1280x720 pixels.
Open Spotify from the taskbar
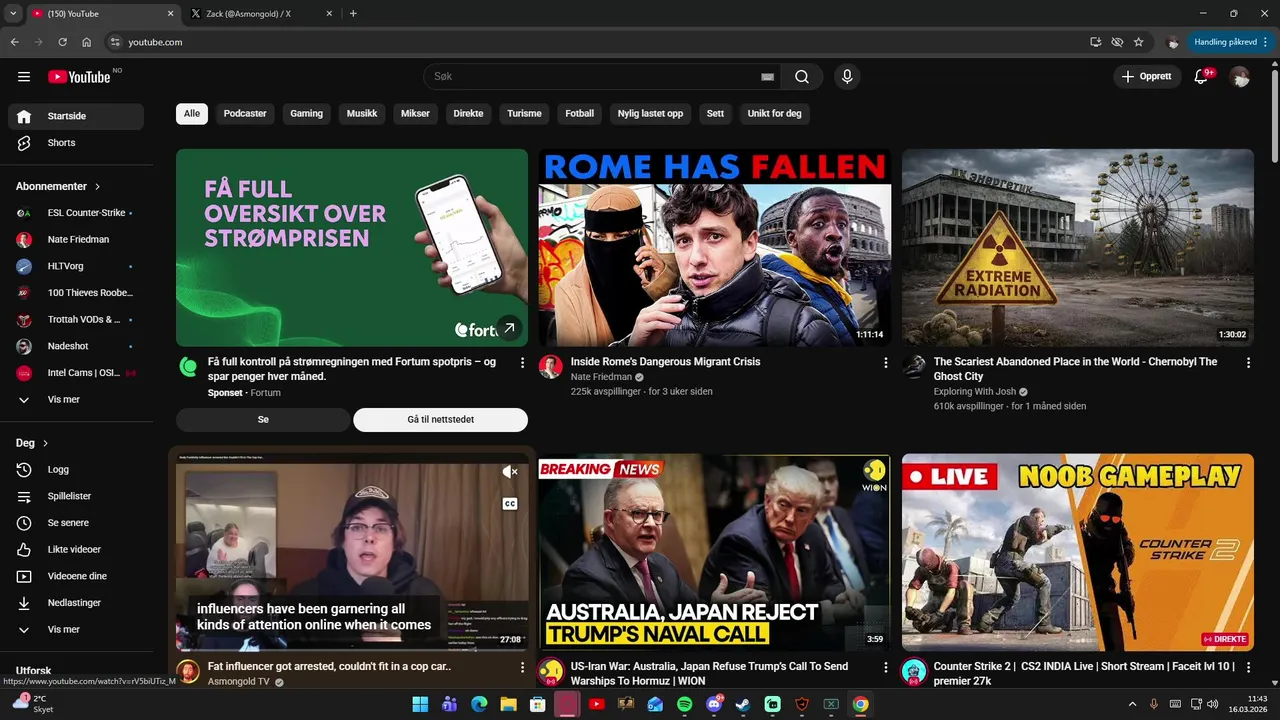coord(684,705)
